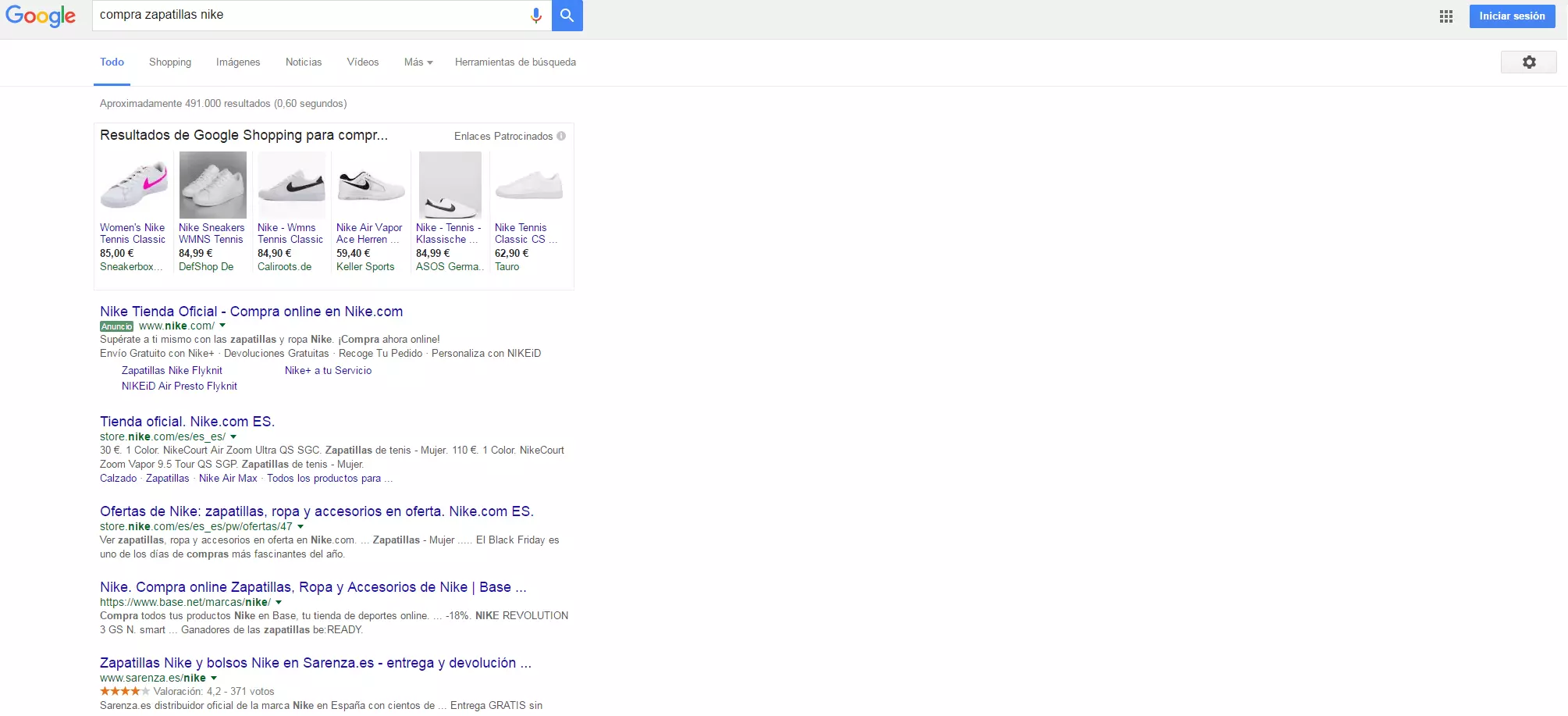Click Iniciar sesión button
The width and height of the screenshot is (1568, 716).
(1512, 16)
